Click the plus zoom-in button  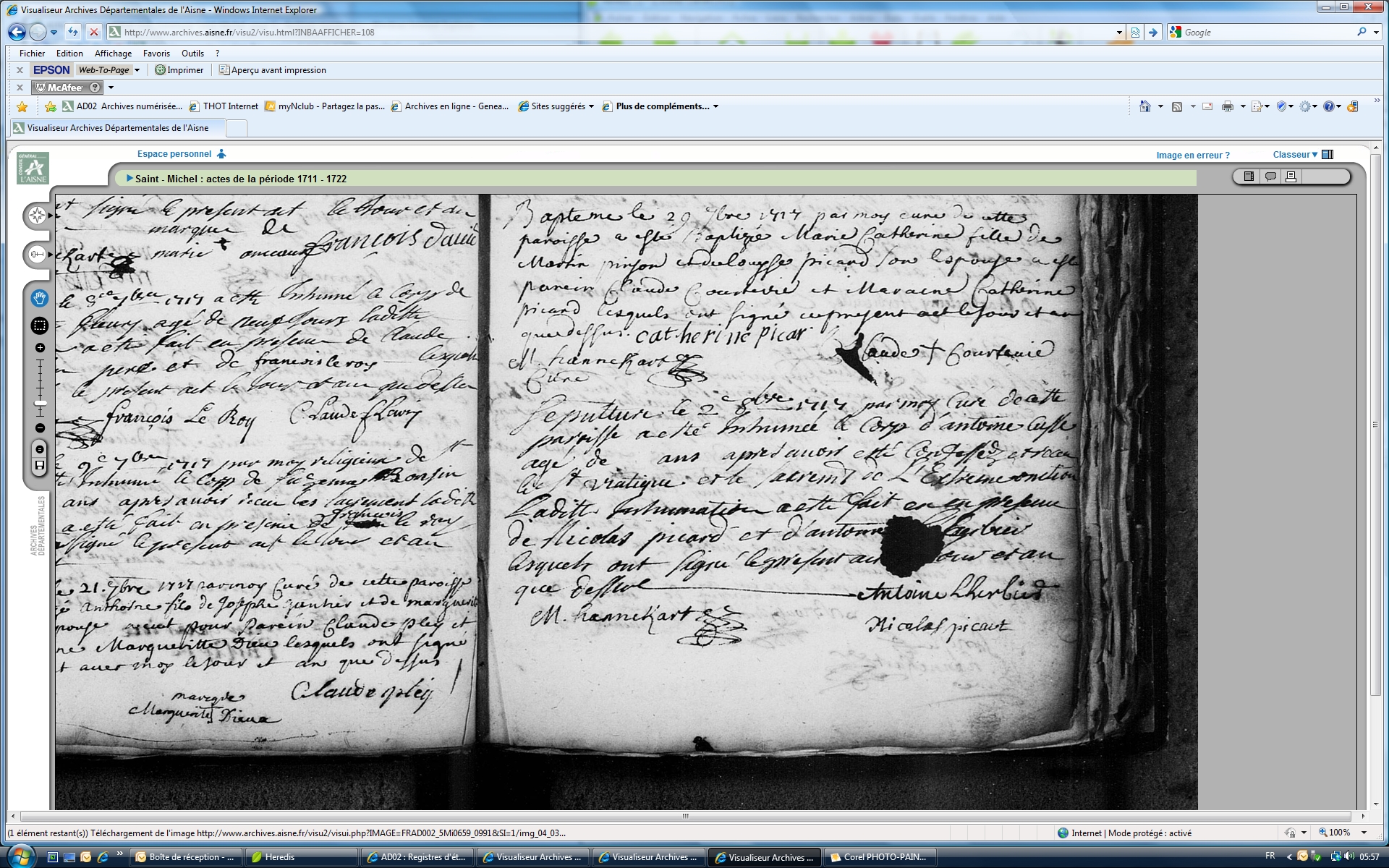(40, 348)
